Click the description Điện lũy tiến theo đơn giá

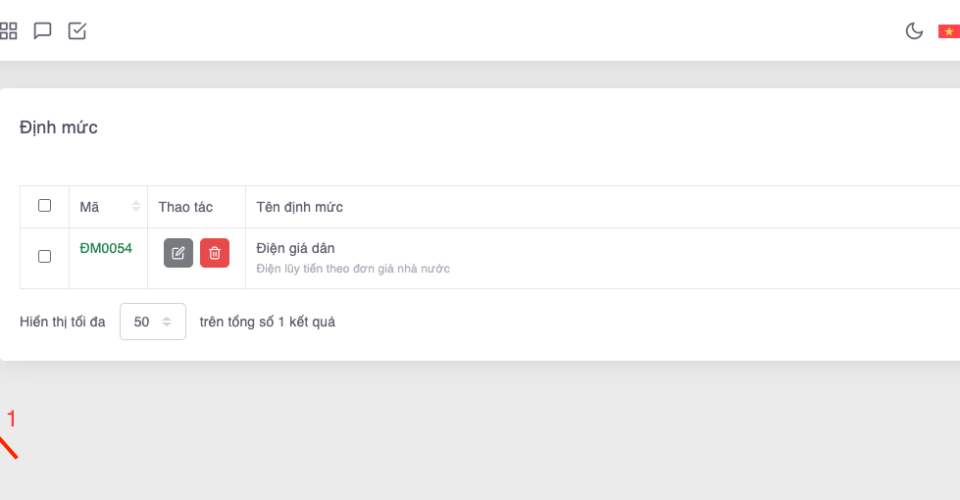(353, 269)
